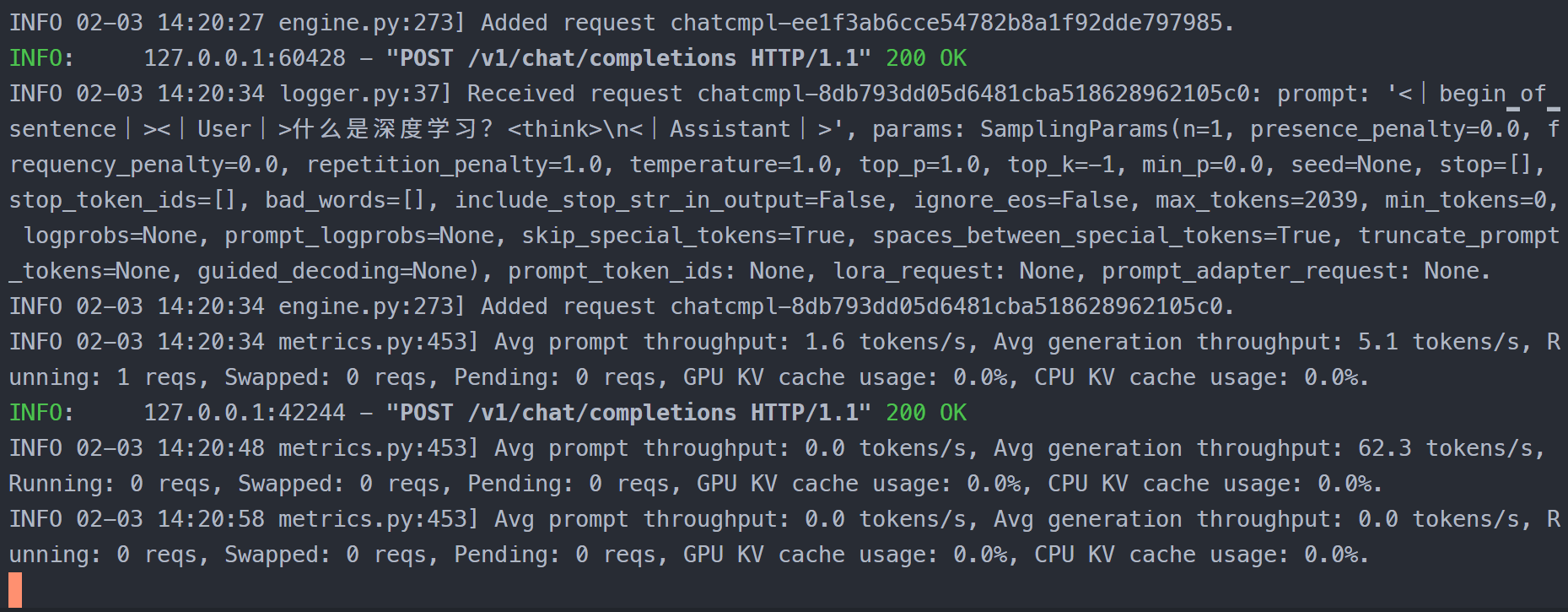The height and width of the screenshot is (612, 1568).
Task: Click the max_tokens=2039 parameter
Action: [1257, 200]
